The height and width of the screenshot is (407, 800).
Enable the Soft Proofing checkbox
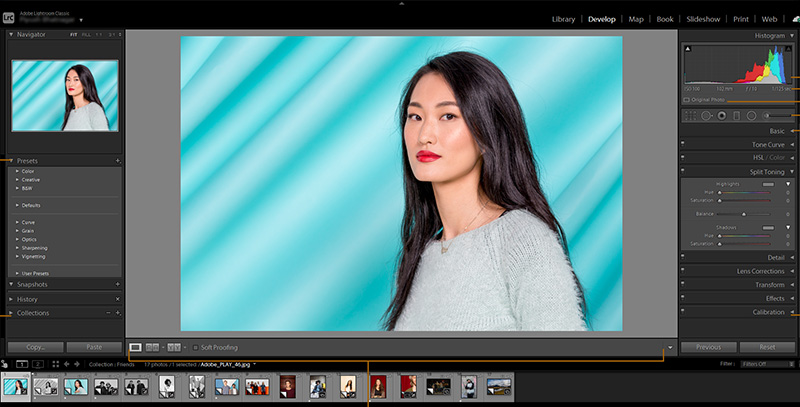click(194, 347)
